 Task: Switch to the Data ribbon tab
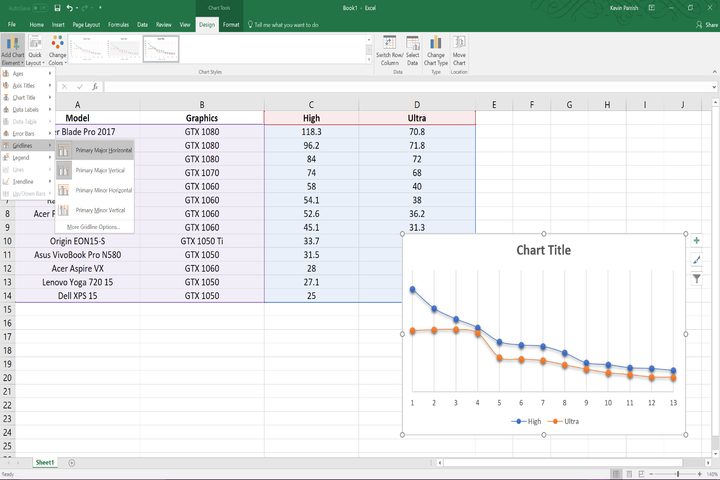(142, 25)
